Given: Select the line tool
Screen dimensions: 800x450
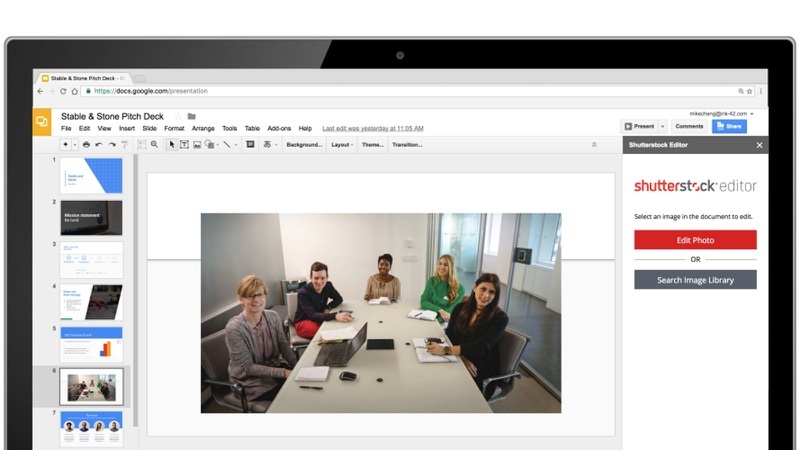Looking at the screenshot, I should tap(227, 145).
